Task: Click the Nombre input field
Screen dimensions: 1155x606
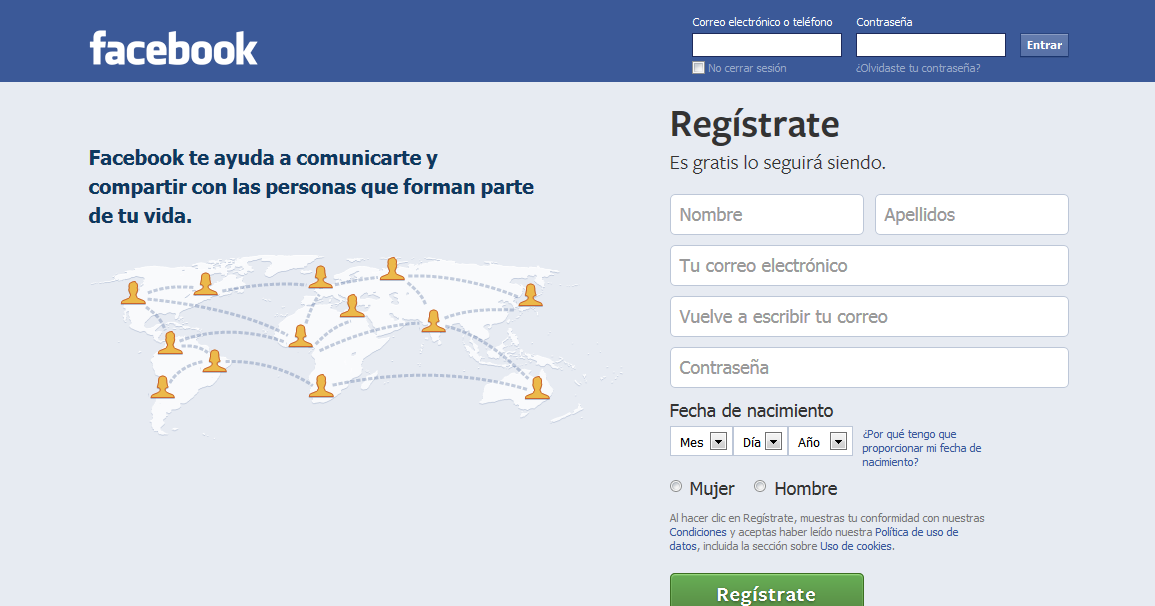Action: [766, 214]
